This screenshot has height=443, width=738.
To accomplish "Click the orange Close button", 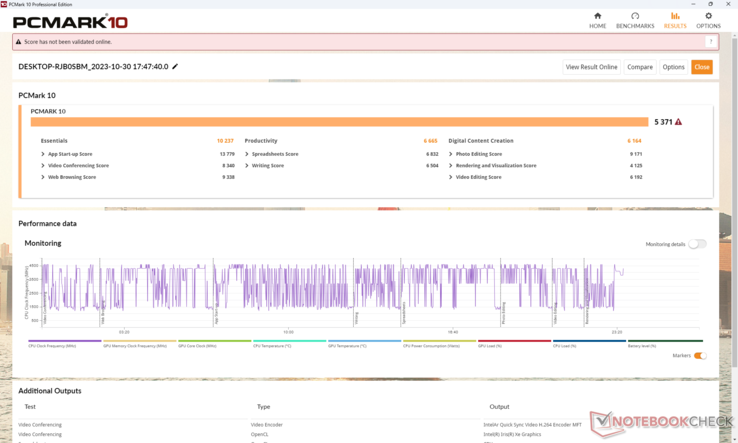I will (x=702, y=67).
